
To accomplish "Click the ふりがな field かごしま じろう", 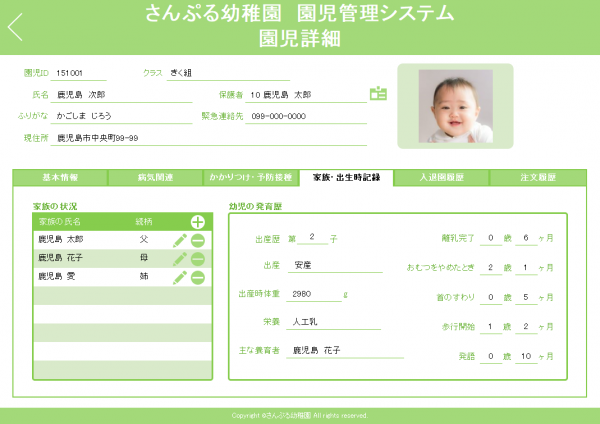I will 121,116.
